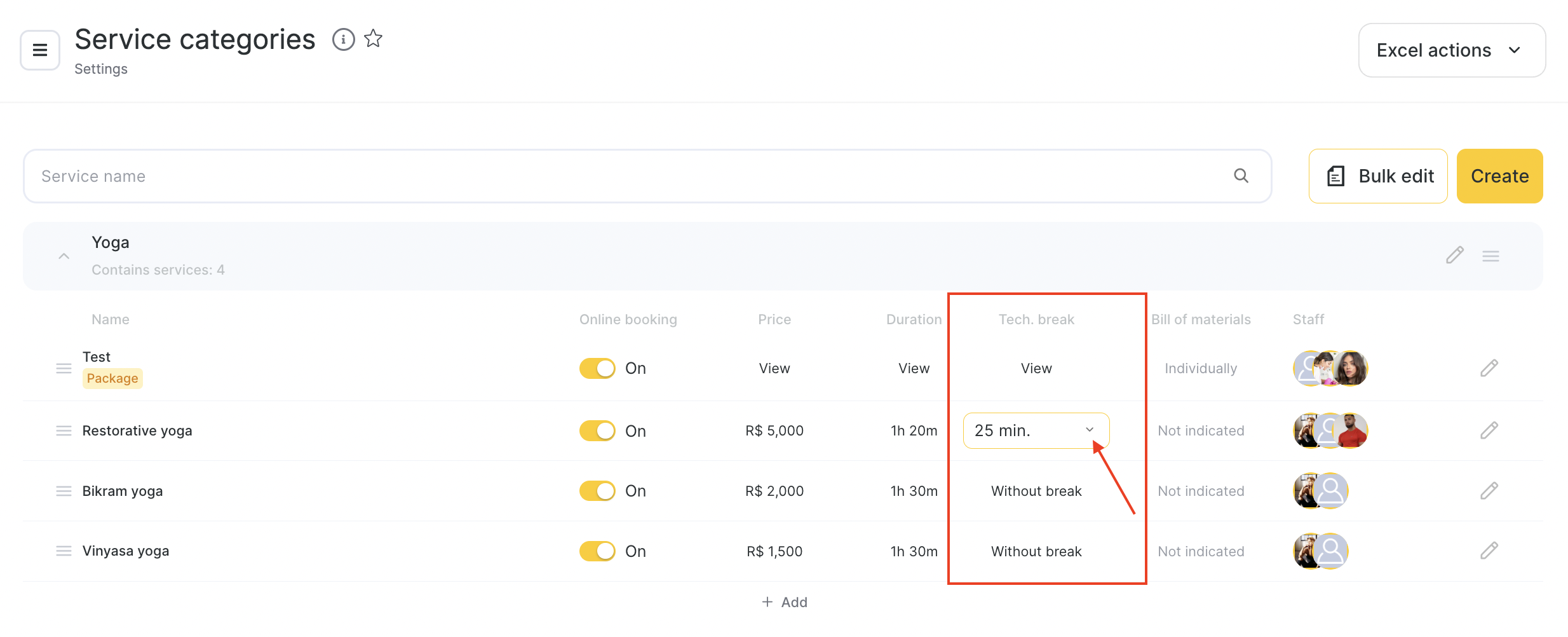Image resolution: width=1568 pixels, height=637 pixels.
Task: Click the search magnifier icon
Action: point(1241,176)
